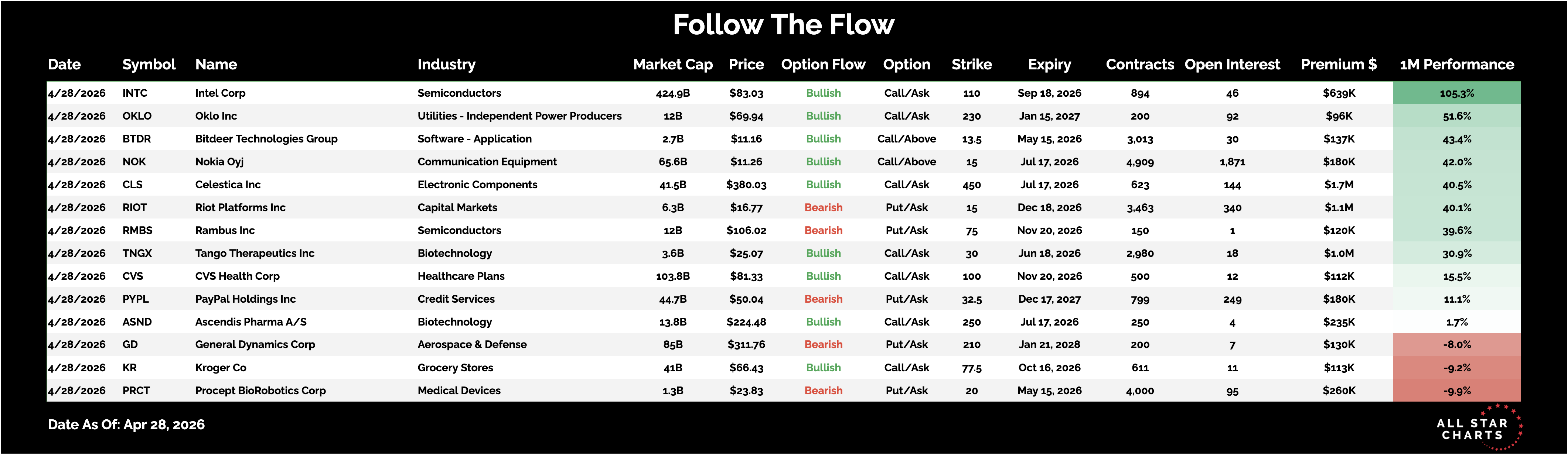Image resolution: width=1568 pixels, height=454 pixels.
Task: Select the INTC ticker symbol
Action: pyautogui.click(x=134, y=93)
